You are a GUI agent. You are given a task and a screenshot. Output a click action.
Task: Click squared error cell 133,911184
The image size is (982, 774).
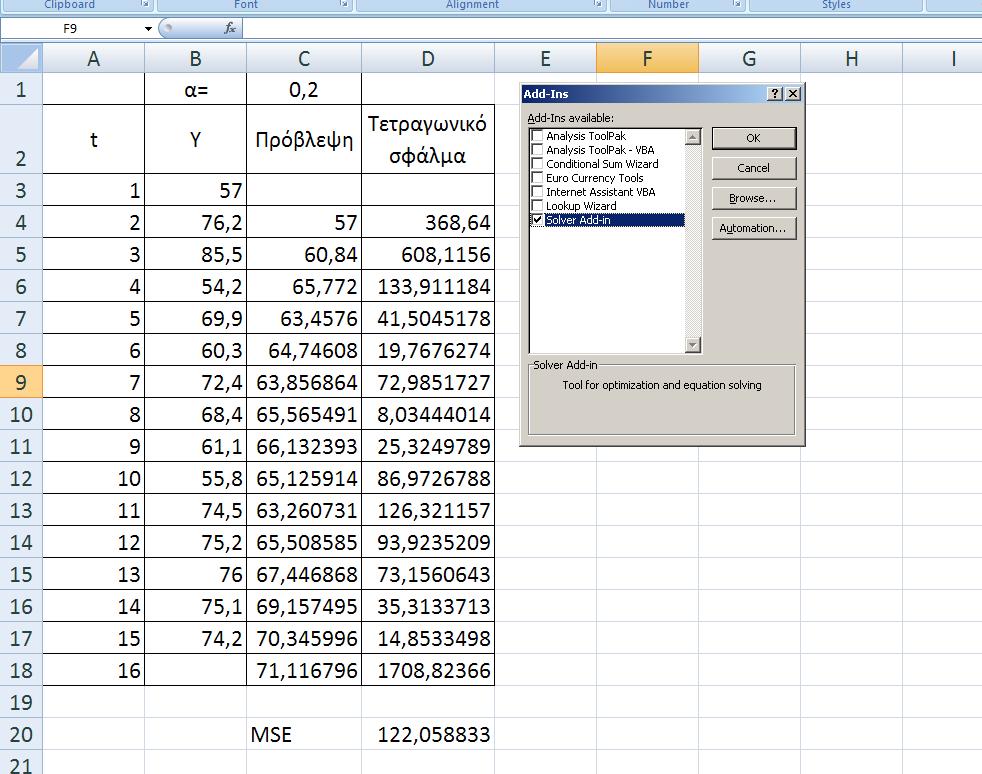coord(428,286)
